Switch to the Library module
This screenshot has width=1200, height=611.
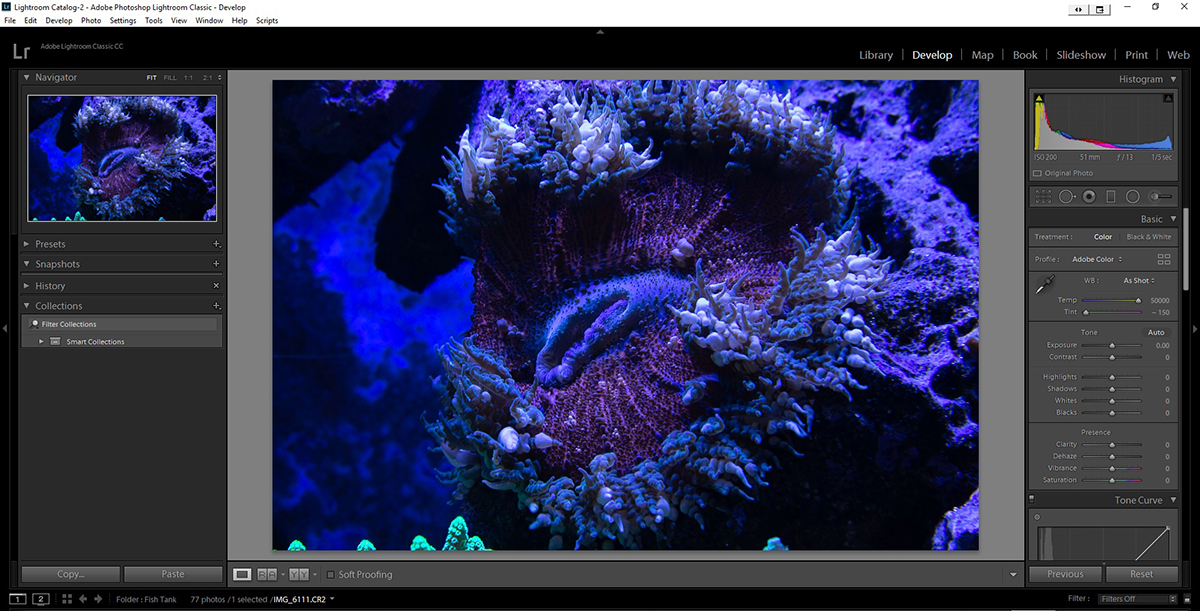click(x=876, y=55)
